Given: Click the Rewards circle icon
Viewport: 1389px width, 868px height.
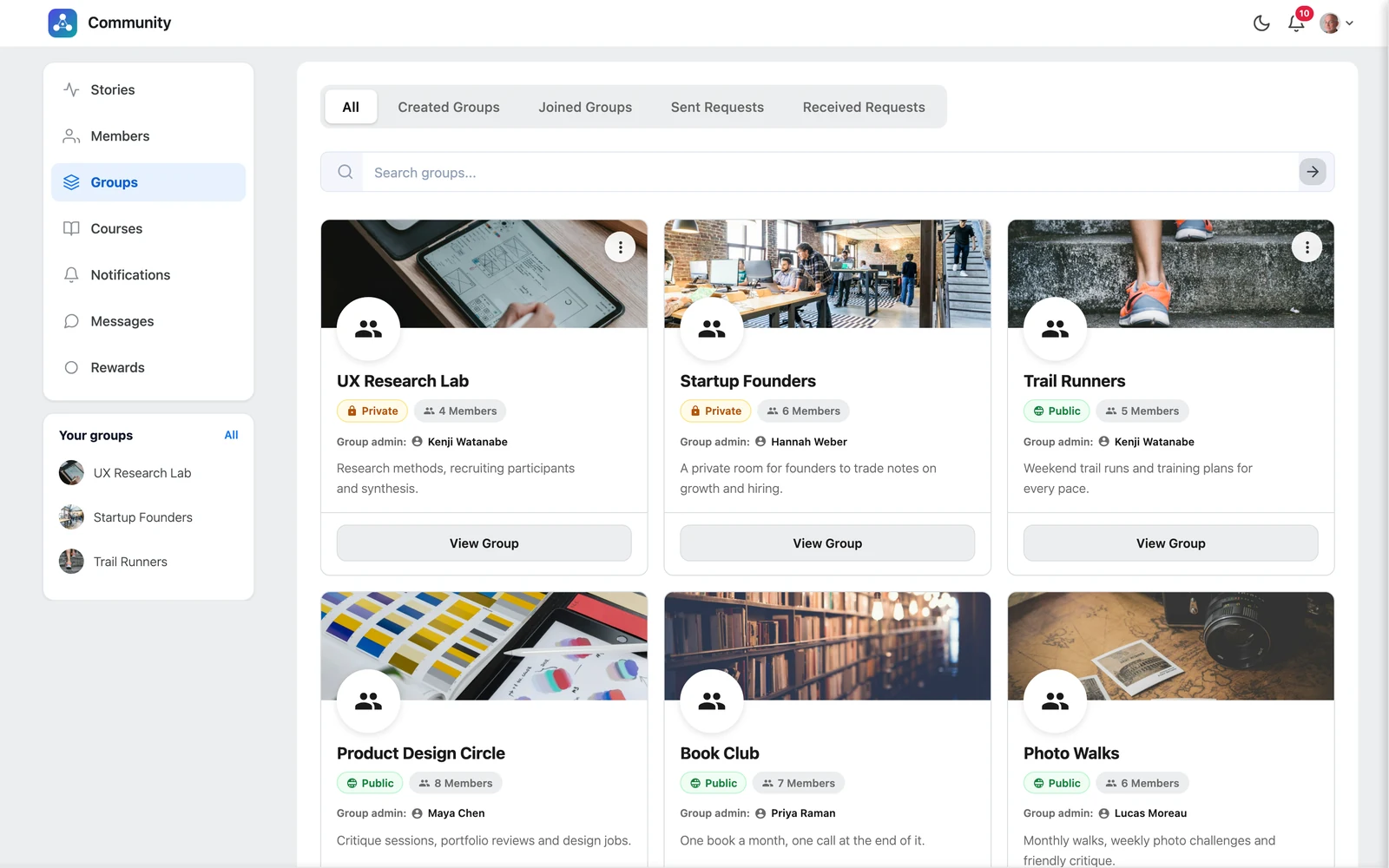Looking at the screenshot, I should [71, 367].
